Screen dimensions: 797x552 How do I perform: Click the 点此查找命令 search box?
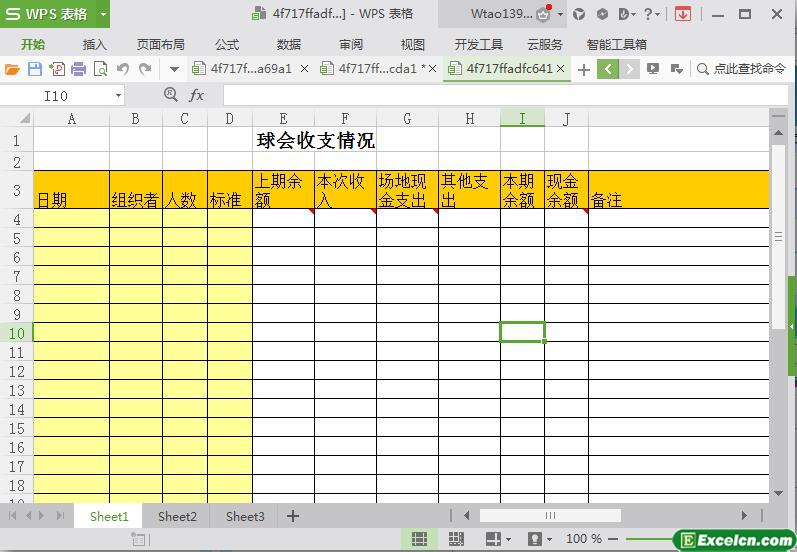(742, 69)
